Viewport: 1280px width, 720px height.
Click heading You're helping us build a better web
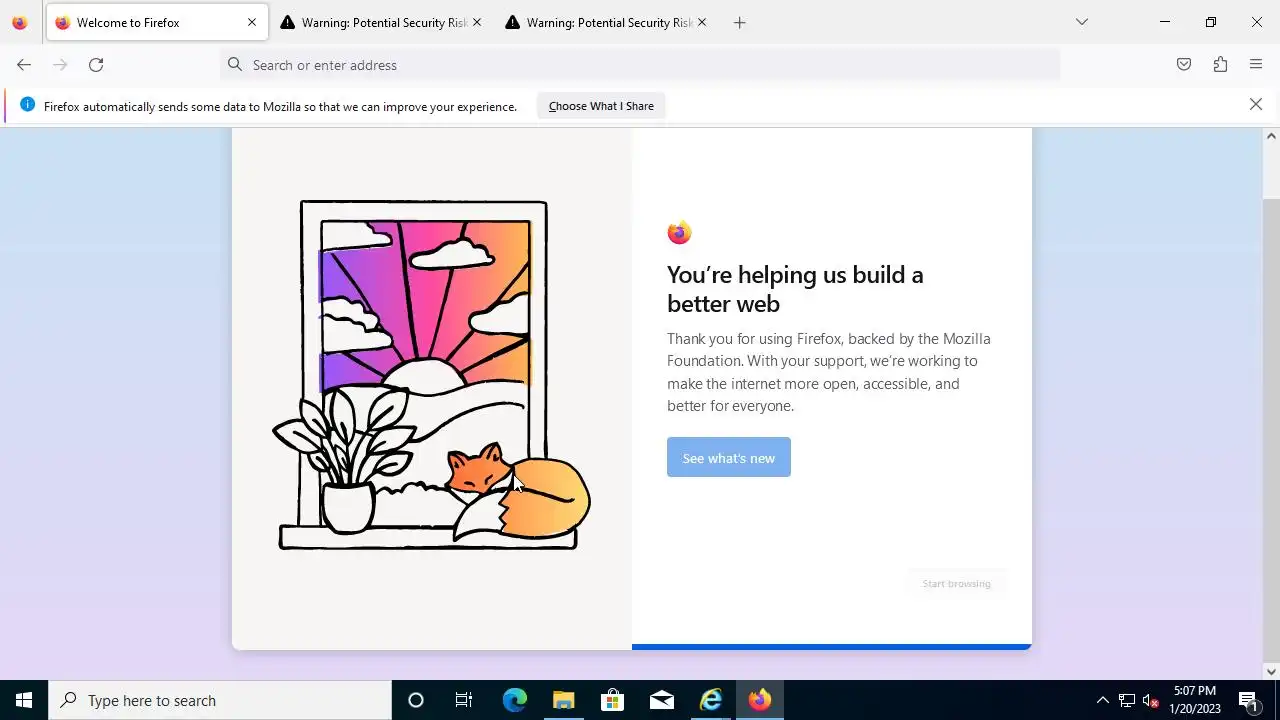[795, 289]
